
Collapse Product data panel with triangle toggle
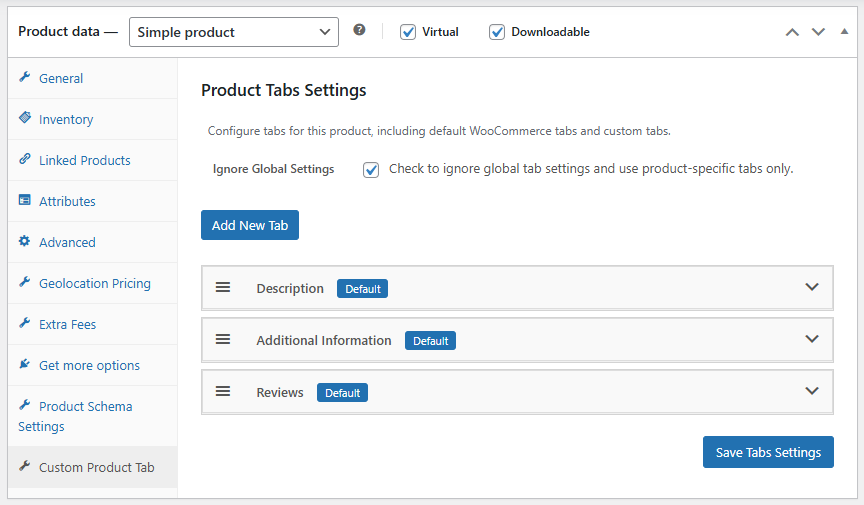[844, 31]
